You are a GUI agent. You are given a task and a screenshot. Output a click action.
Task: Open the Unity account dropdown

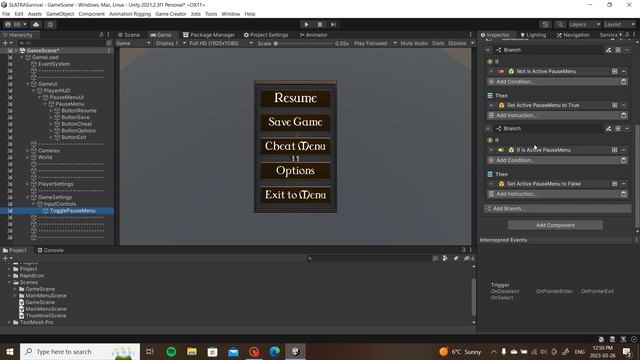[x=16, y=24]
